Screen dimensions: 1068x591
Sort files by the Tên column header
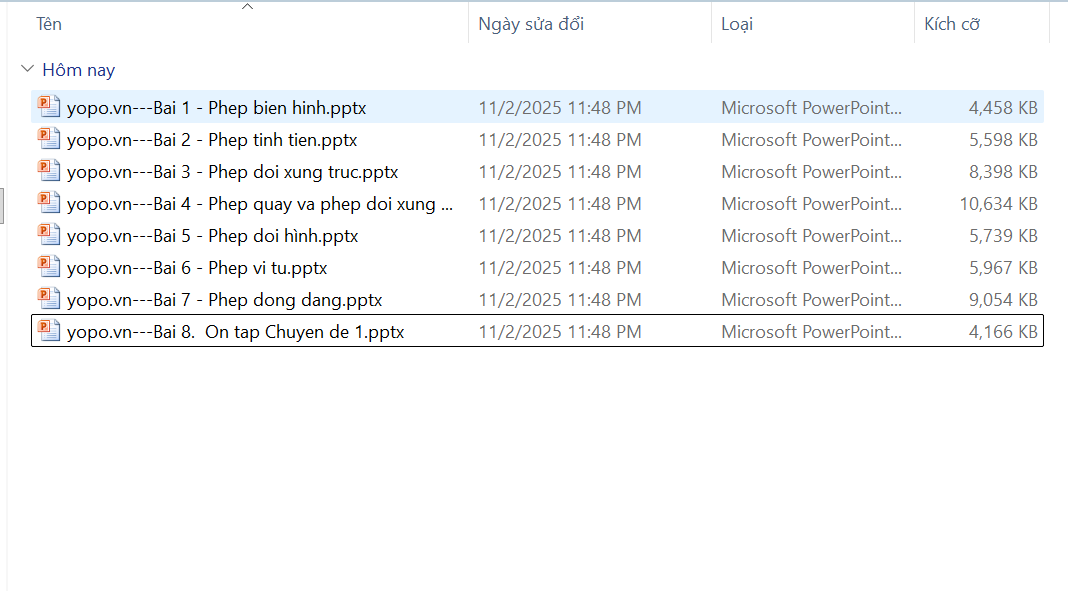[x=49, y=24]
